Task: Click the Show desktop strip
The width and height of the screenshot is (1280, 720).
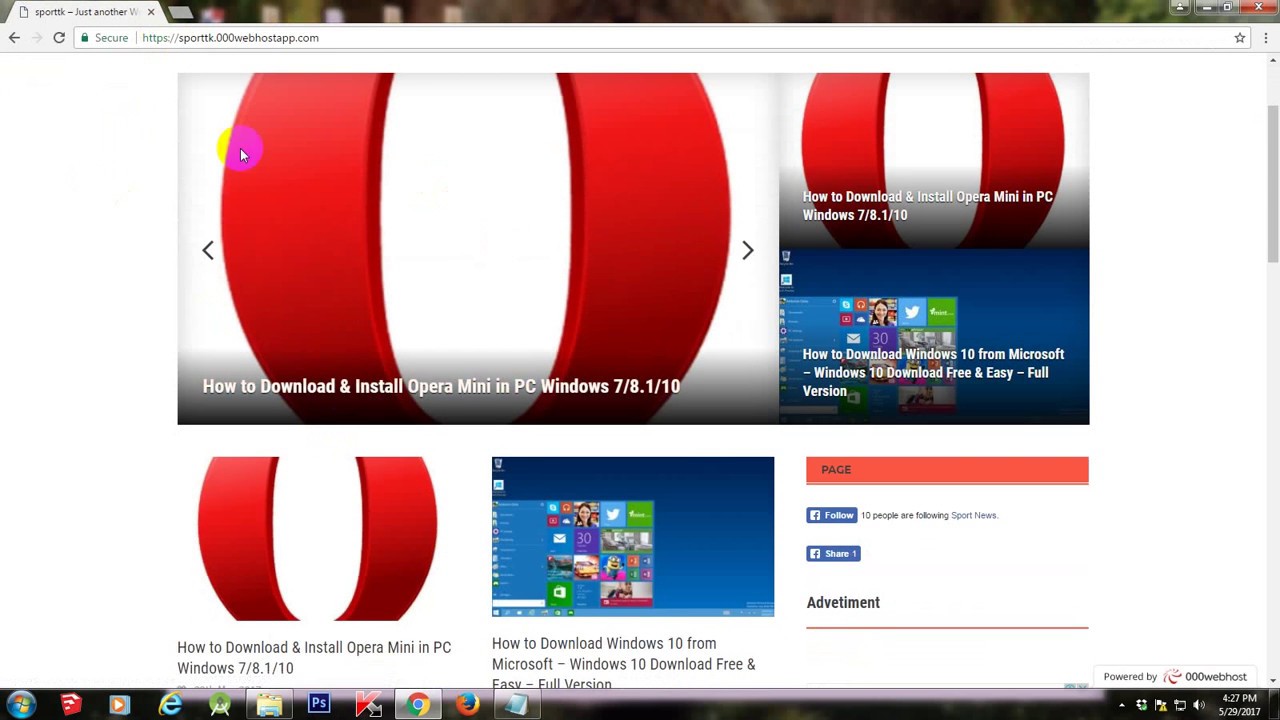Action: coord(1274,705)
